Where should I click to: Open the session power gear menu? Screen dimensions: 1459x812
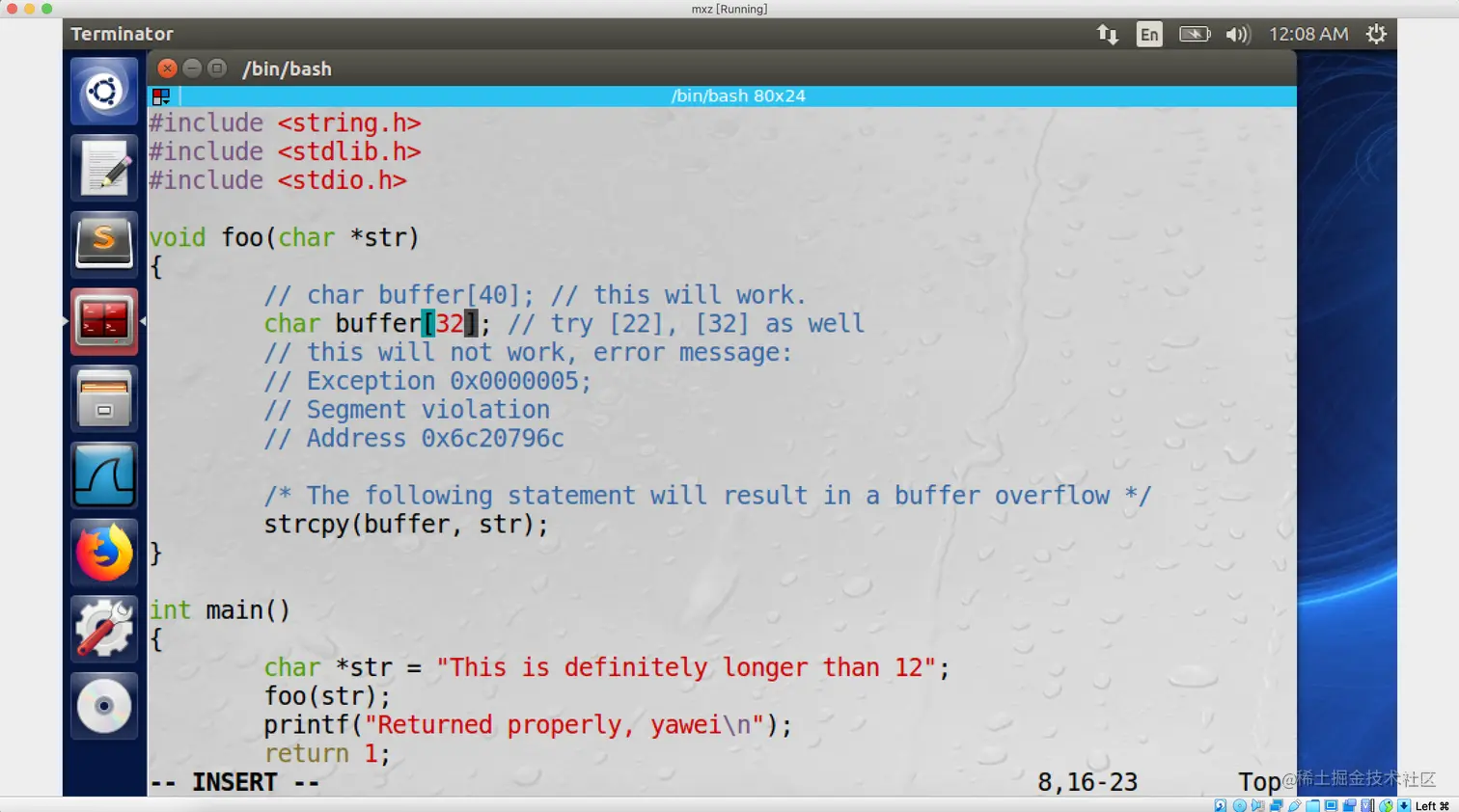1376,35
